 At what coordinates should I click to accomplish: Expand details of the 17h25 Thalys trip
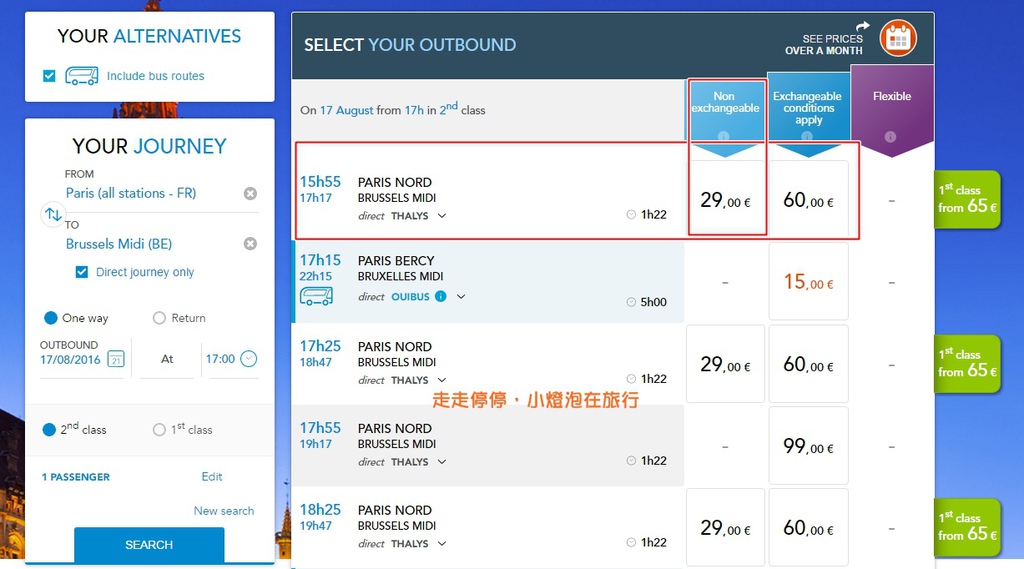pyautogui.click(x=442, y=380)
